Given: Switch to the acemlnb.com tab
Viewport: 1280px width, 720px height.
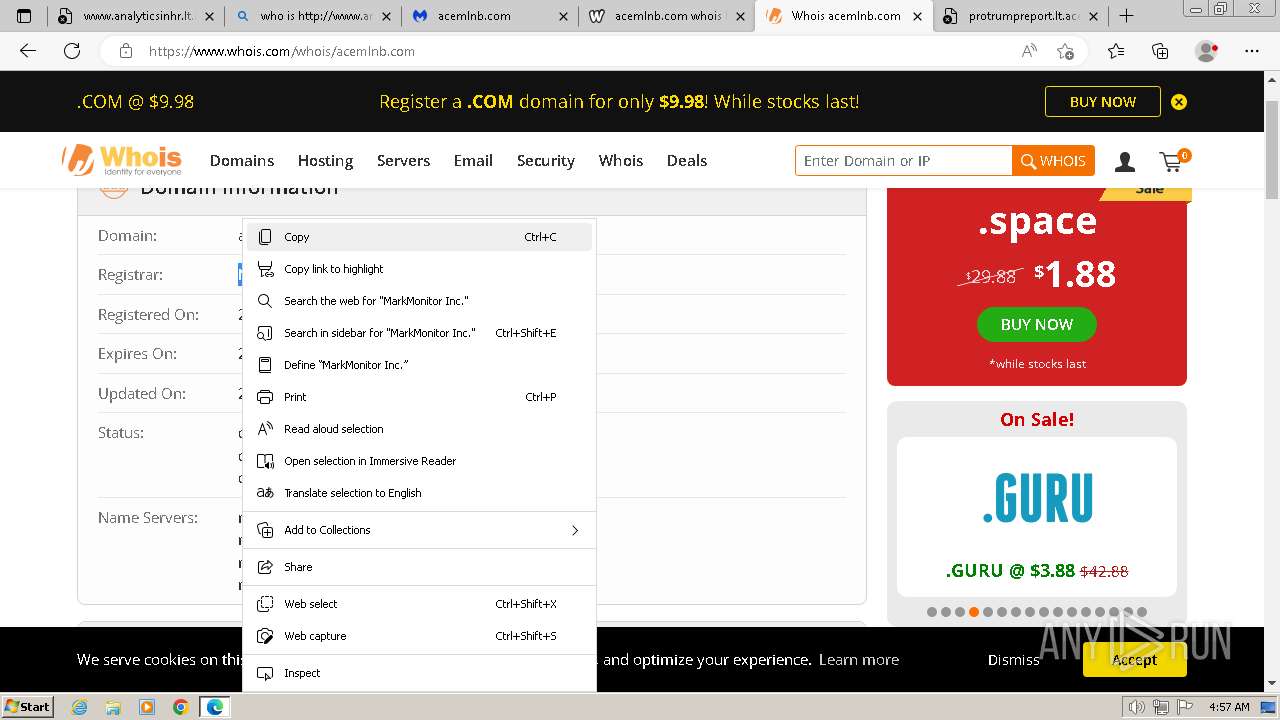Looking at the screenshot, I should 490,16.
